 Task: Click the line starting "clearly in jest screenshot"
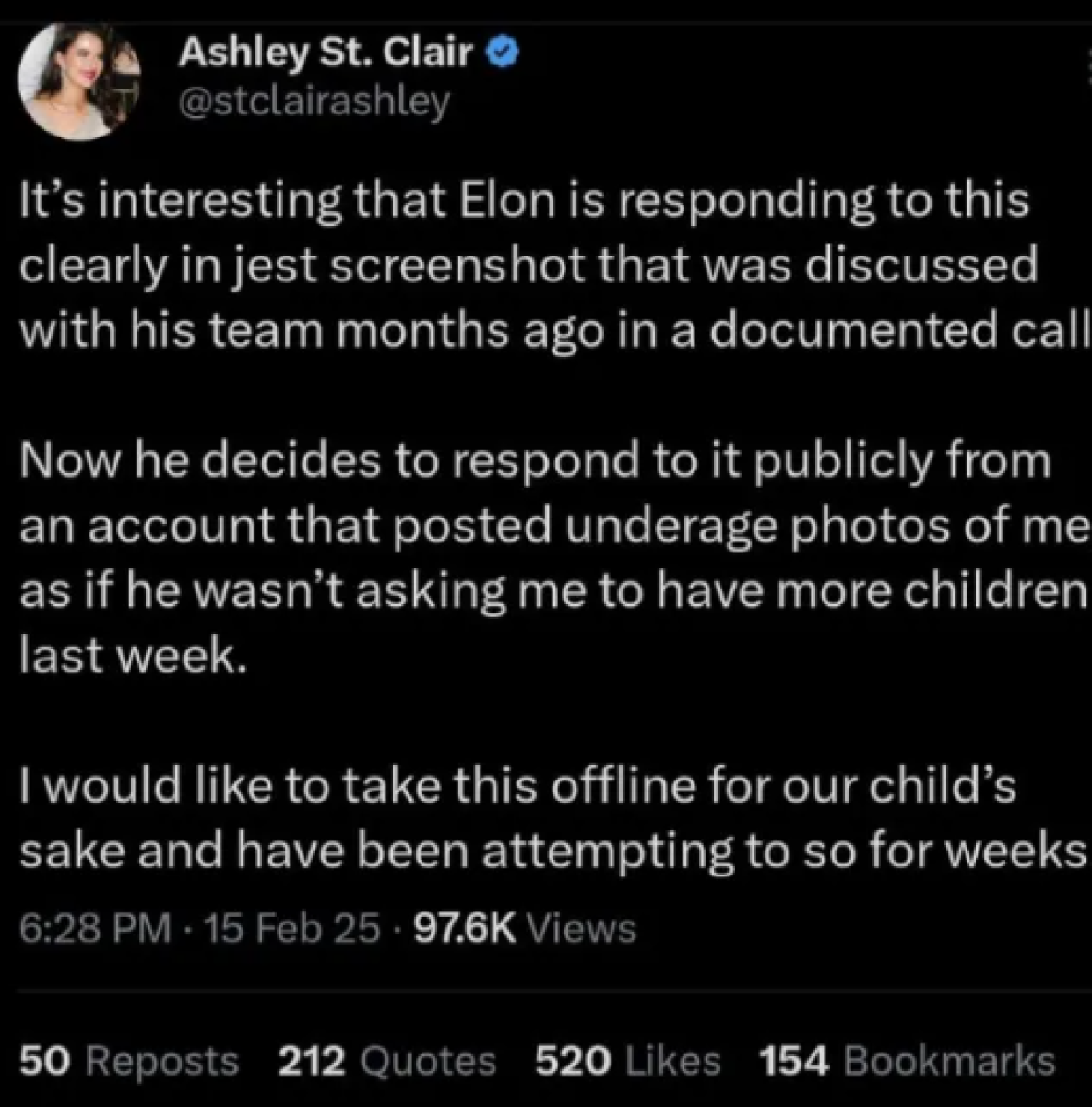tap(528, 266)
